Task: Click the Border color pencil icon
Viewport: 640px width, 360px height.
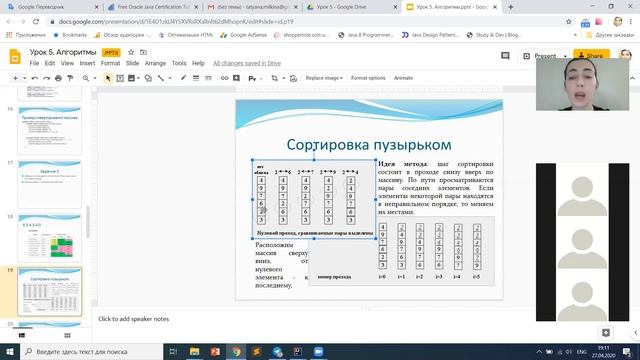Action: tap(183, 78)
